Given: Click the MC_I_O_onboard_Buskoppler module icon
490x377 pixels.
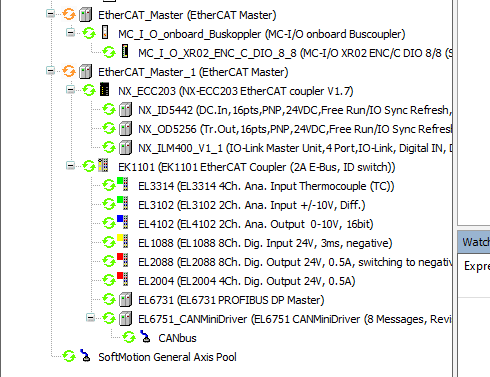Looking at the screenshot, I should click(x=105, y=33).
